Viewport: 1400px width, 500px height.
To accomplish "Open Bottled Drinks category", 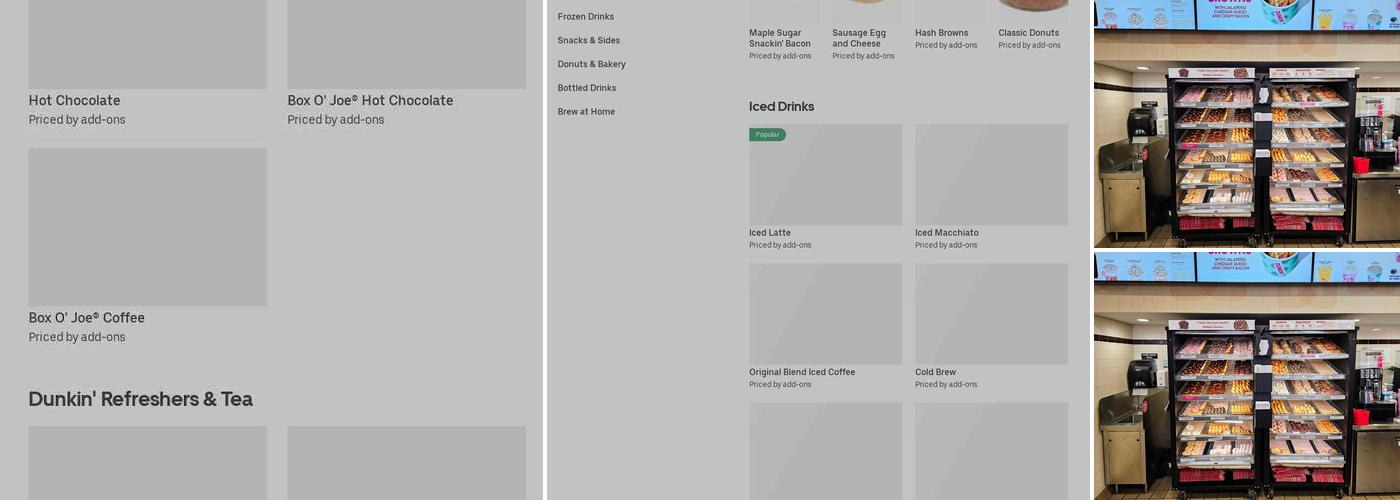I will tap(586, 88).
